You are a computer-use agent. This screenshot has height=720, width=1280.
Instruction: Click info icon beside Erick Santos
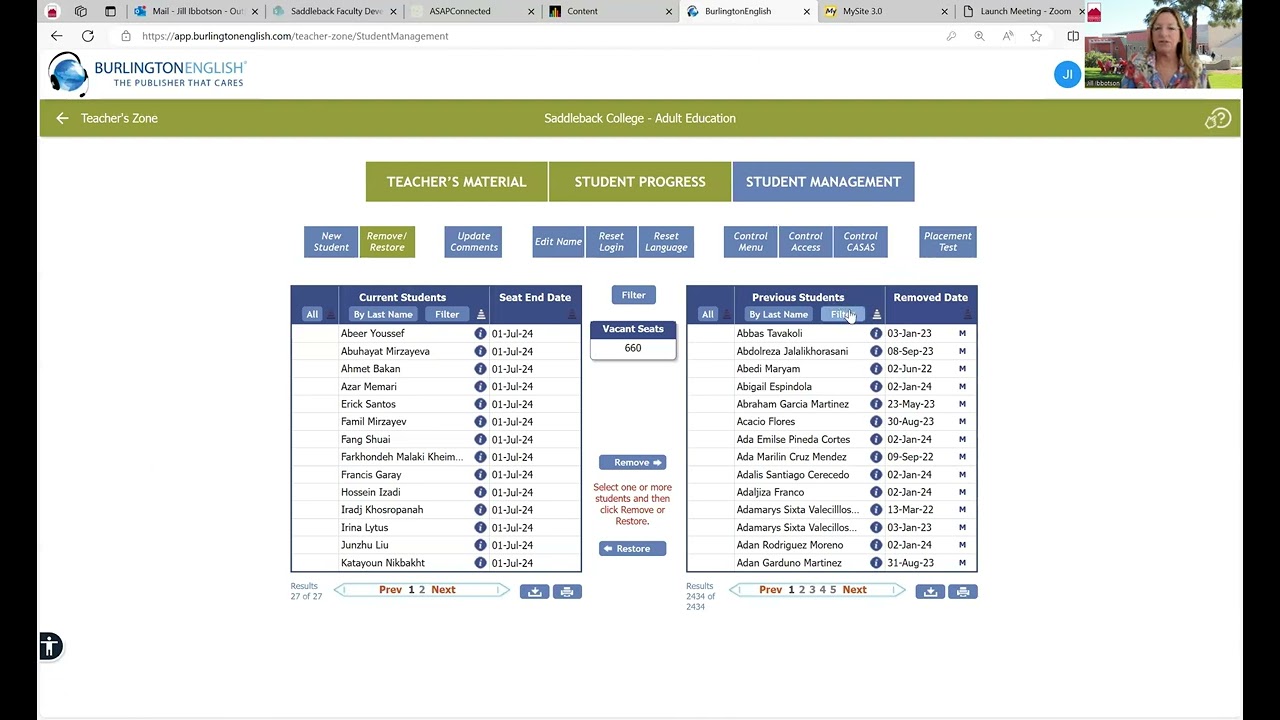[x=480, y=404]
